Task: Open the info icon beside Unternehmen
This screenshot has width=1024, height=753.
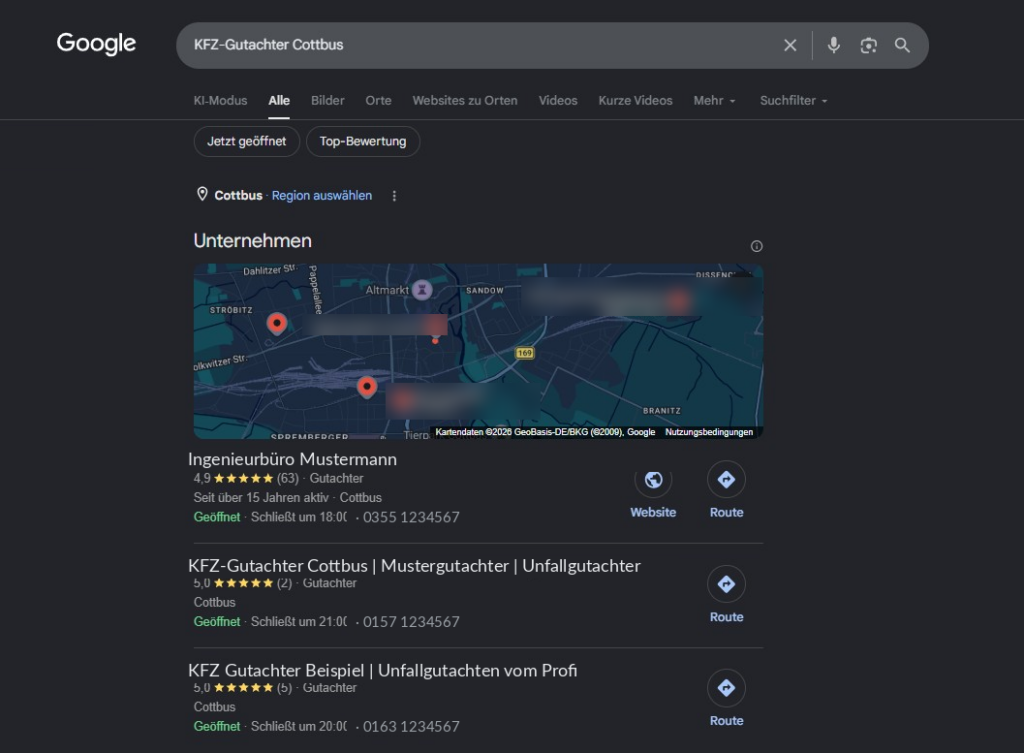Action: click(756, 246)
